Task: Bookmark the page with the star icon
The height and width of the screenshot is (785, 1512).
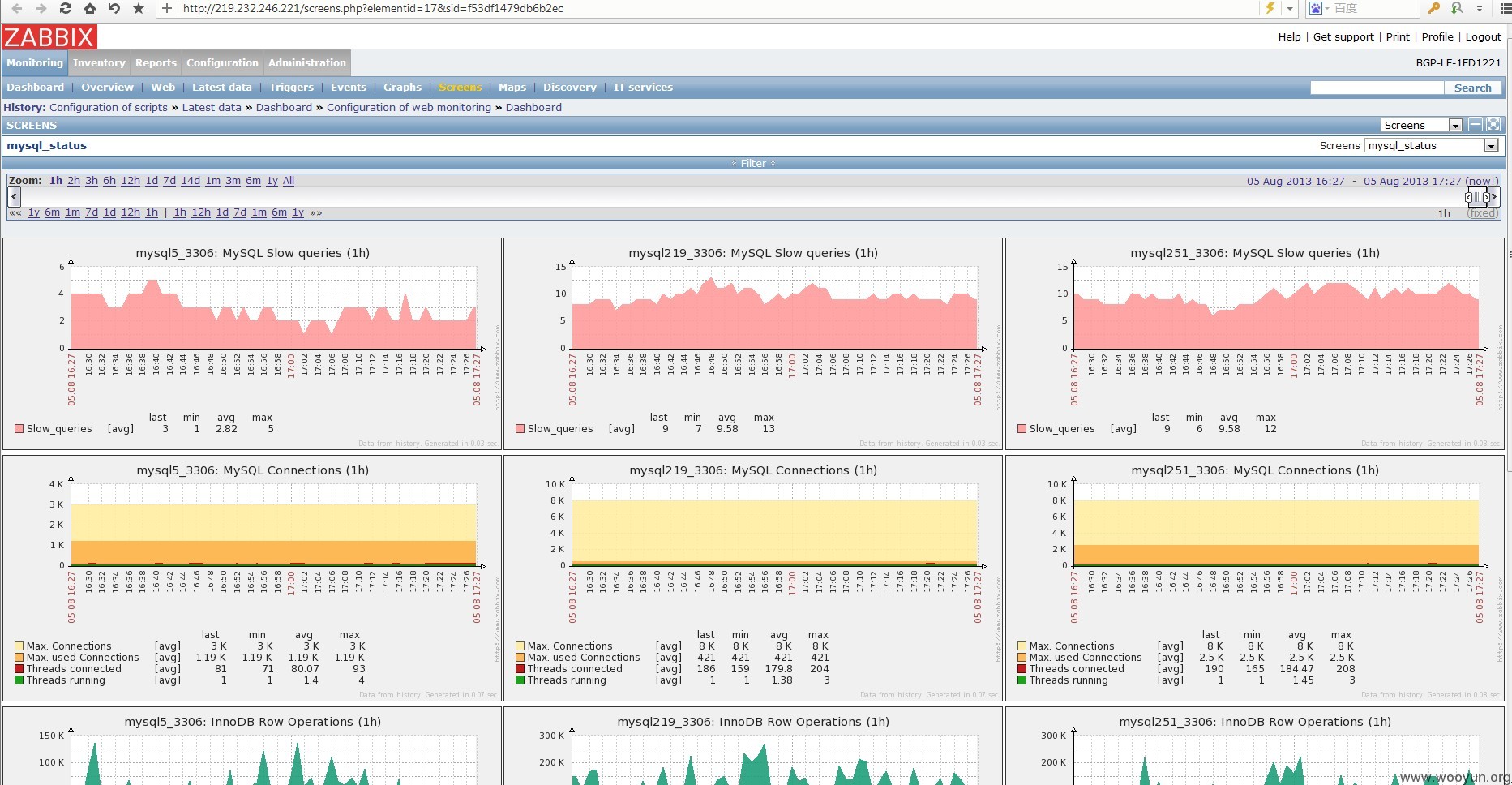Action: [x=139, y=8]
